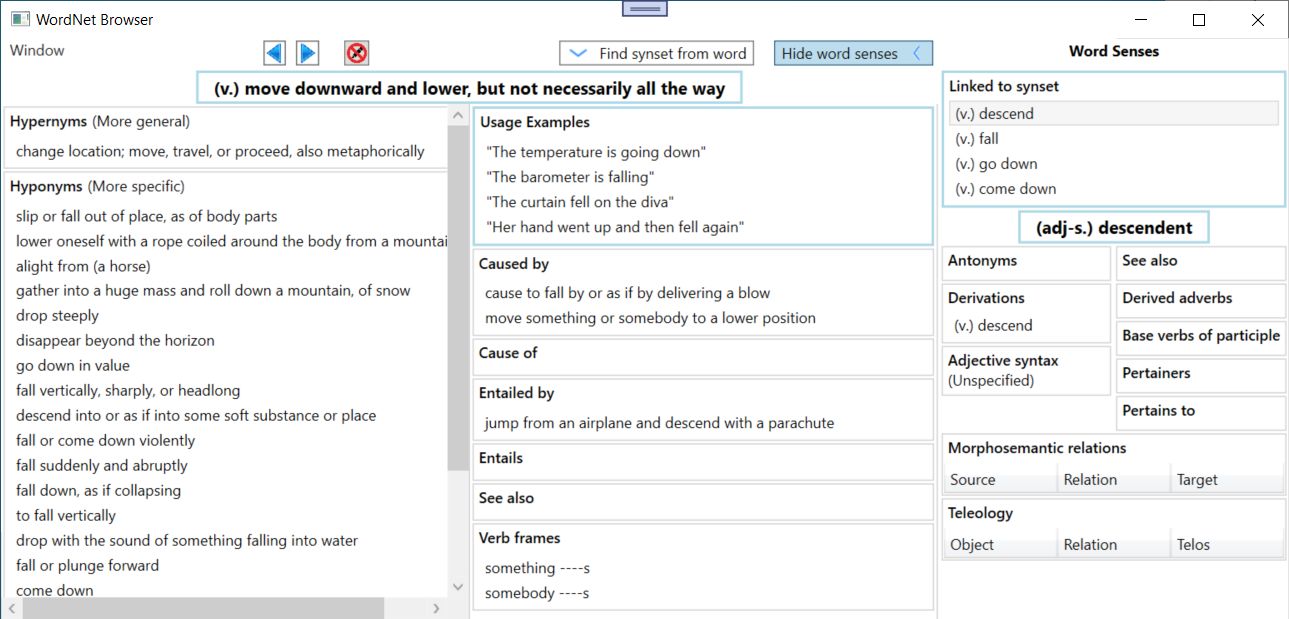Screen dimensions: 1289x619
Task: Open the Window menu
Action: click(37, 51)
